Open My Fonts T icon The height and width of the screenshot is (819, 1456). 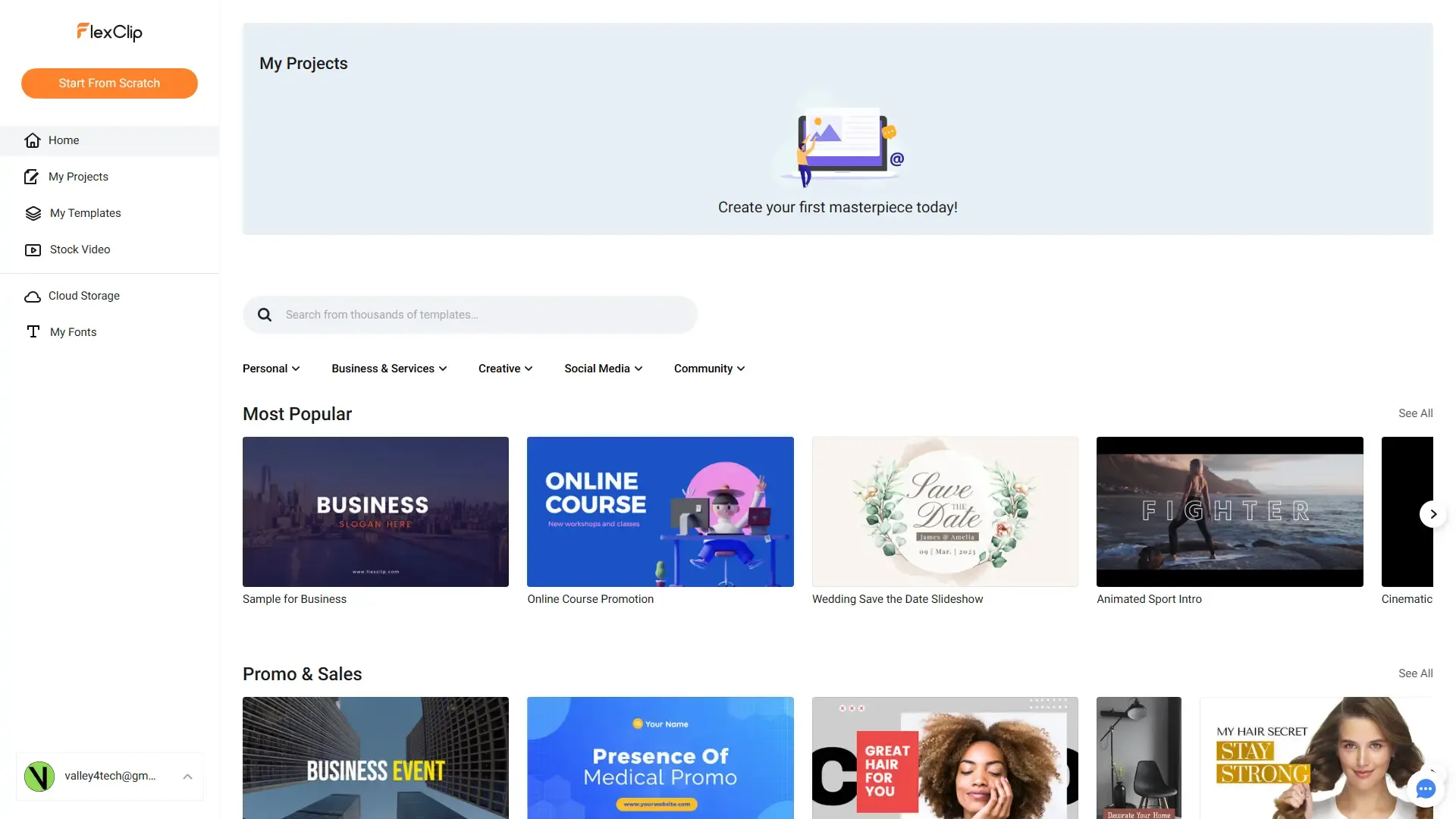[x=33, y=332]
